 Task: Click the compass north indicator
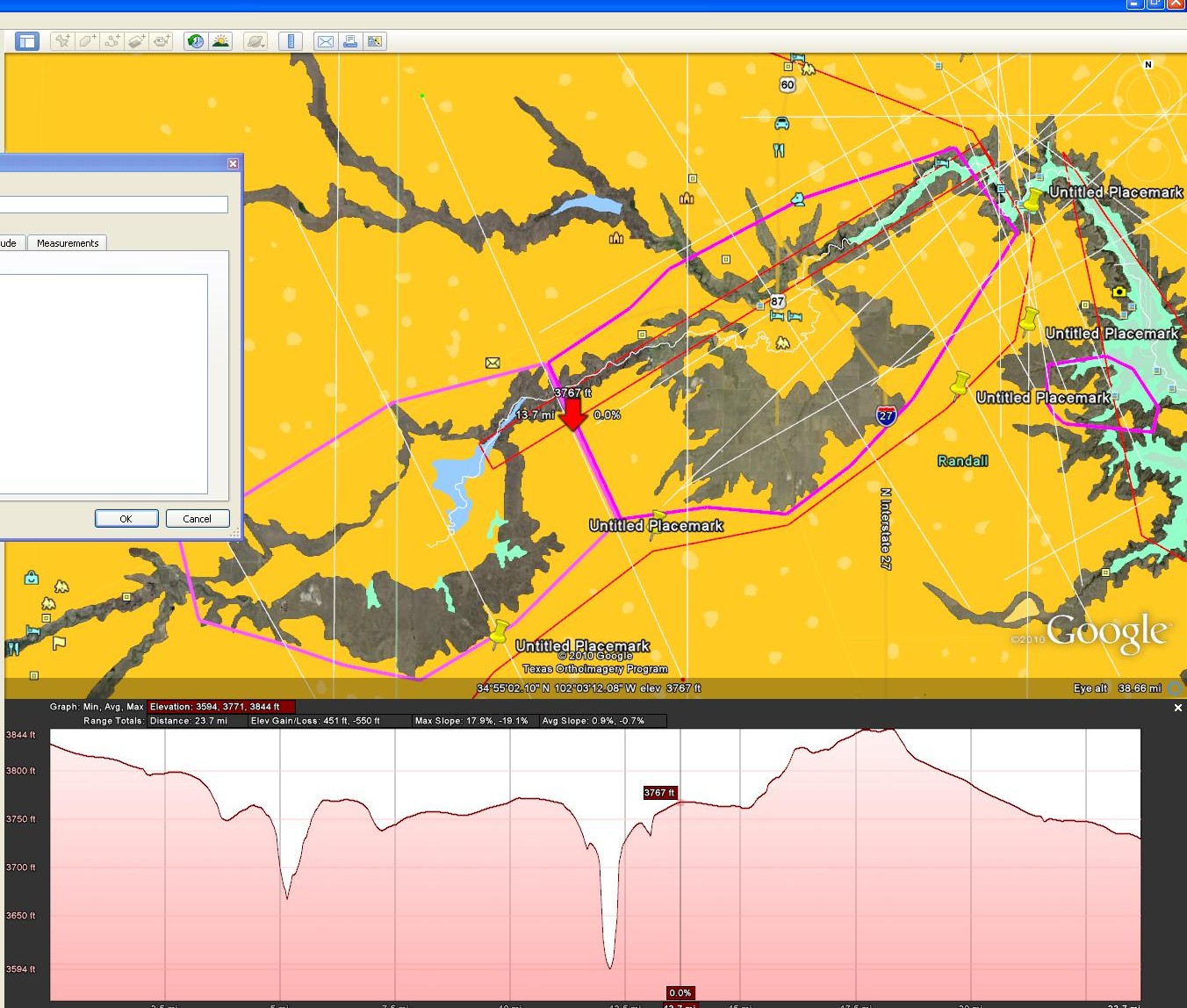[1147, 65]
